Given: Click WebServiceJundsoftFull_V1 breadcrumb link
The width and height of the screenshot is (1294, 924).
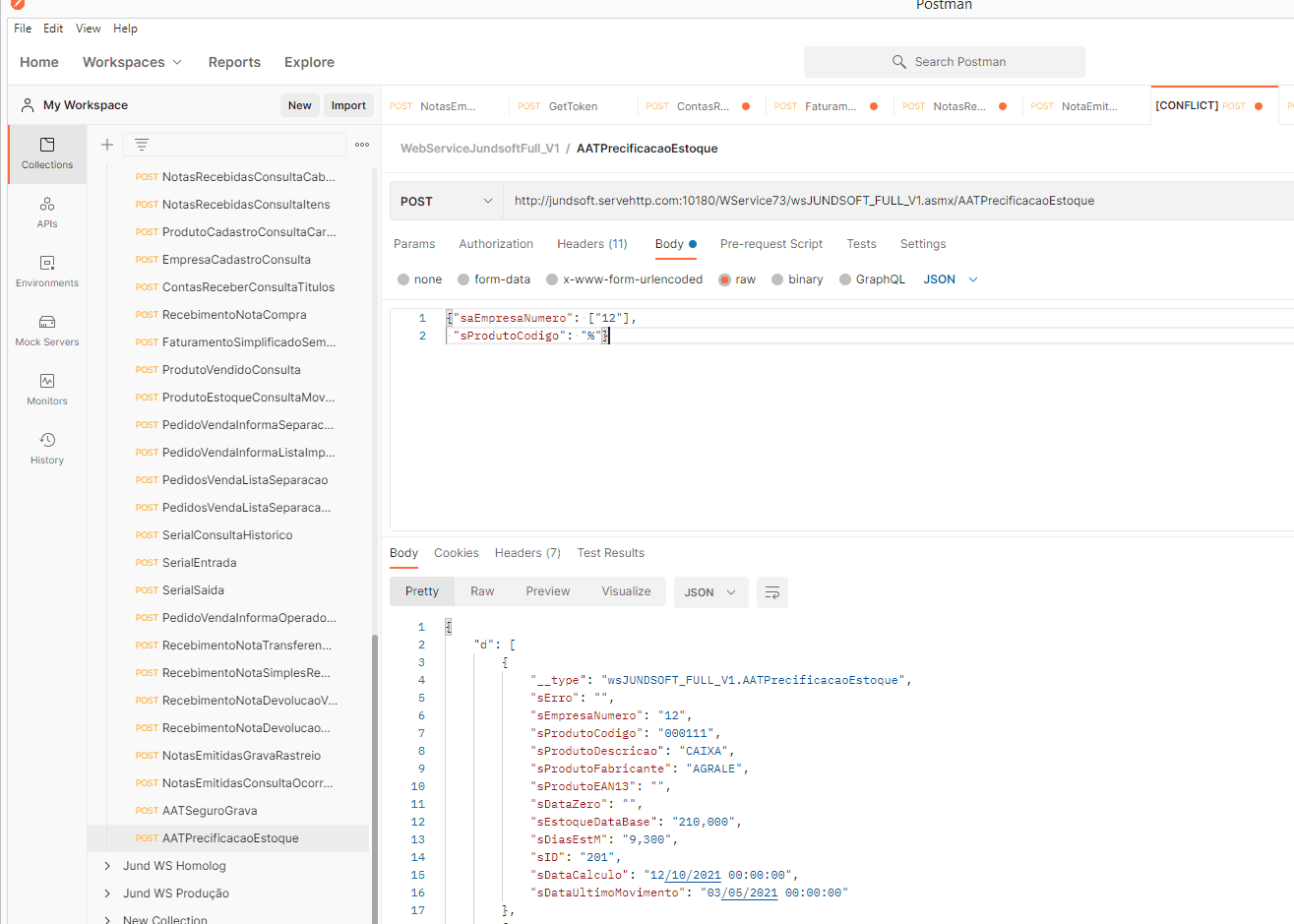Looking at the screenshot, I should (480, 149).
